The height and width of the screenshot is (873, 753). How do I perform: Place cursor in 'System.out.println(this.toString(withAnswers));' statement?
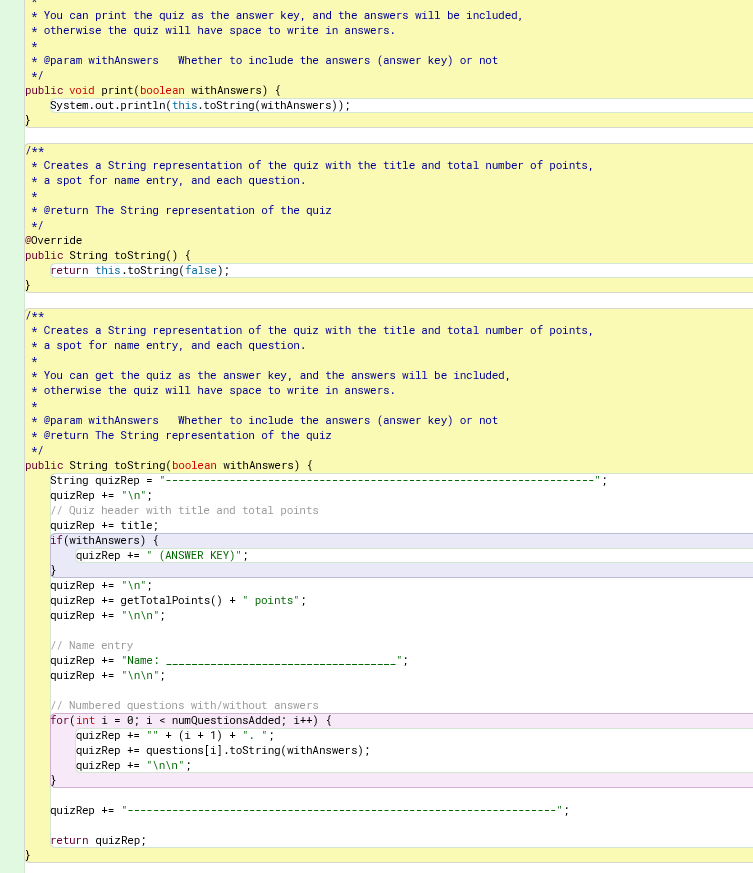click(200, 105)
